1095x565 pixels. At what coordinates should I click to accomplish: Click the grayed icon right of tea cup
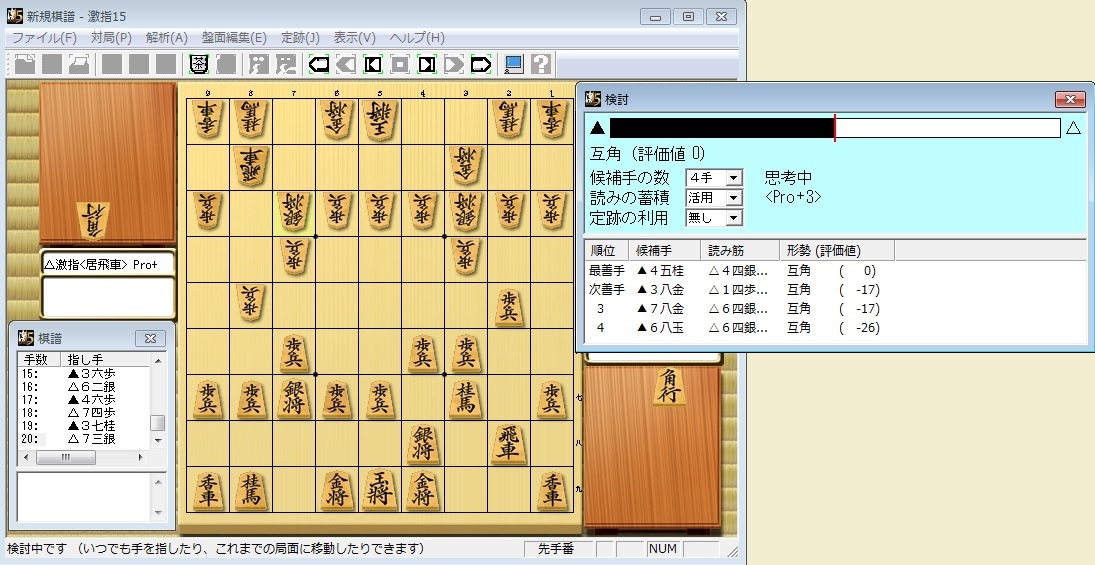pyautogui.click(x=226, y=64)
